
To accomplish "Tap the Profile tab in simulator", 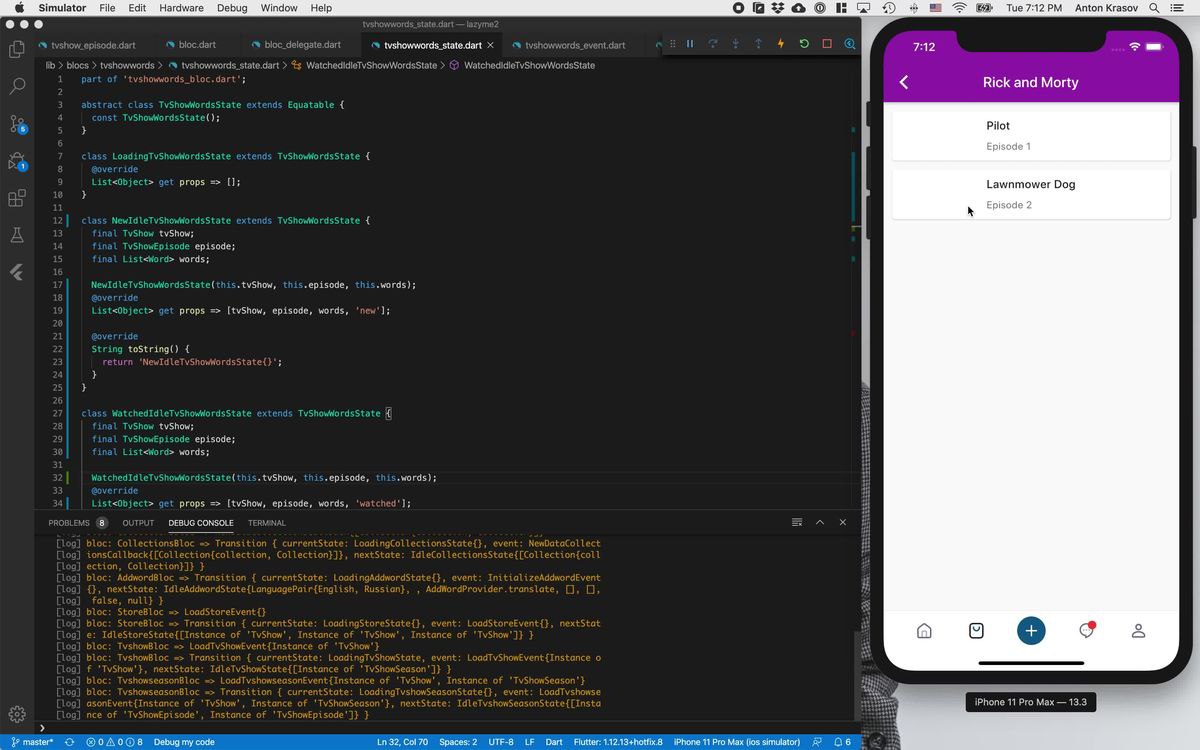I will [1138, 631].
